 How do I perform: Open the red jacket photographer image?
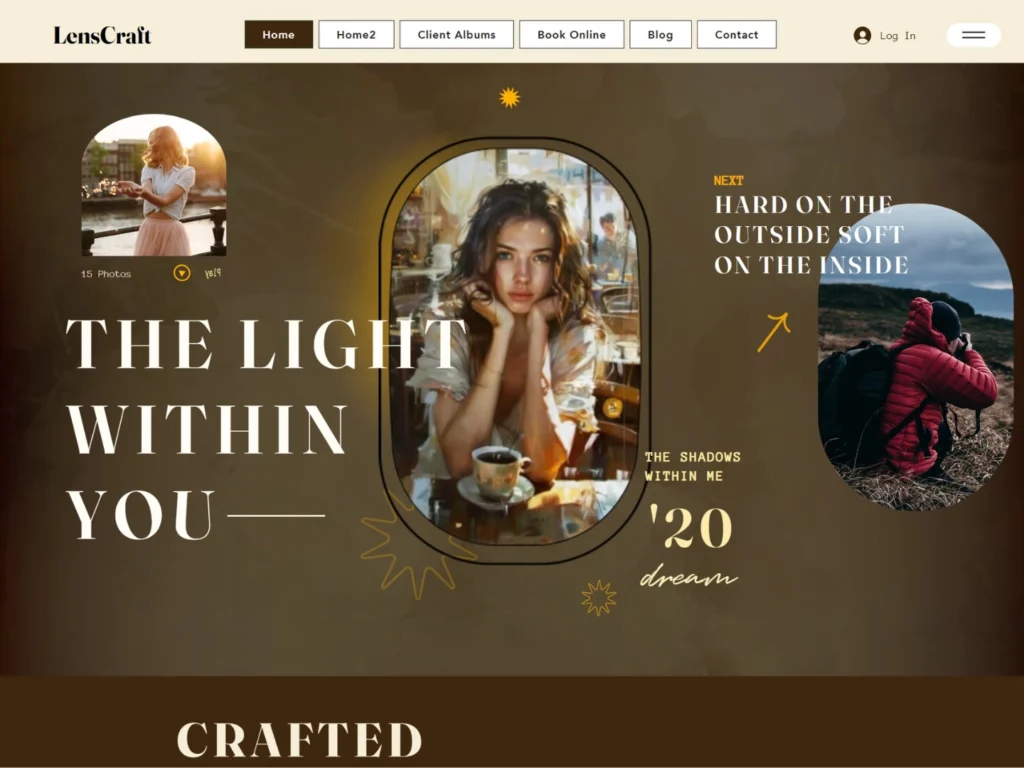(x=916, y=357)
